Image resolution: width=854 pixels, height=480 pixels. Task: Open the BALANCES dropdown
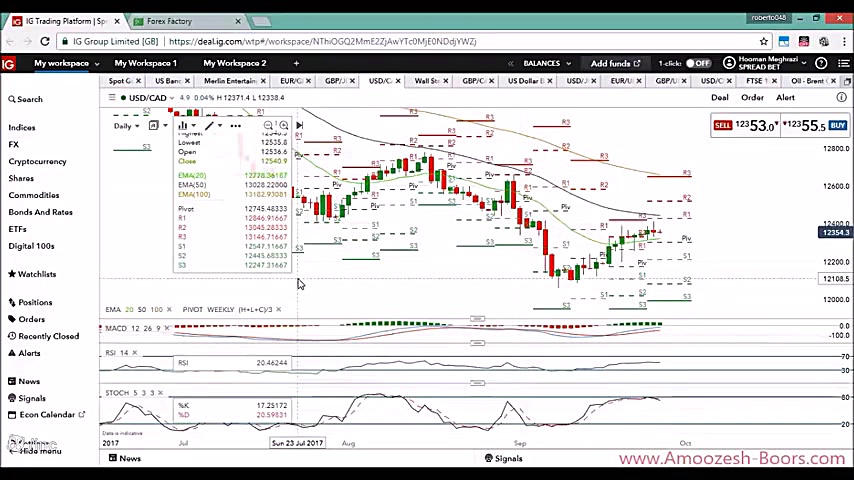tap(547, 63)
